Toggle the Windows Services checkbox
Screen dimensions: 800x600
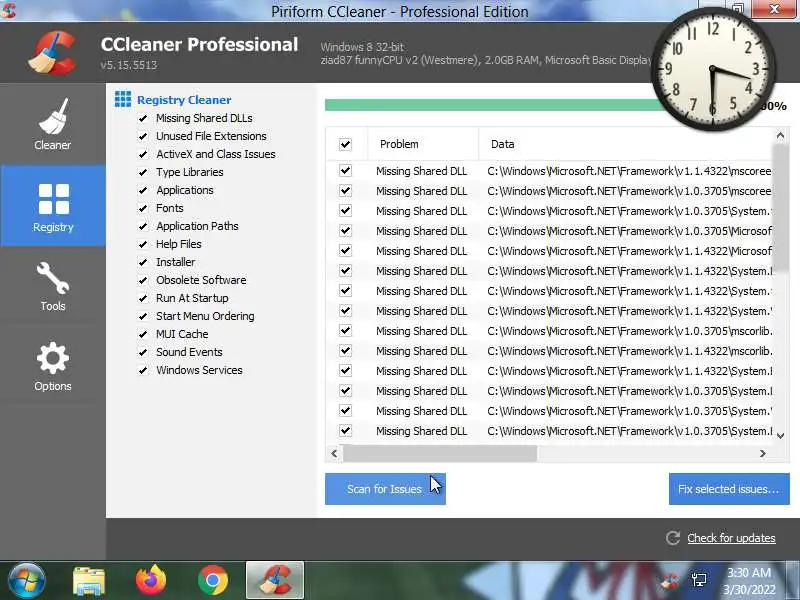pyautogui.click(x=143, y=370)
